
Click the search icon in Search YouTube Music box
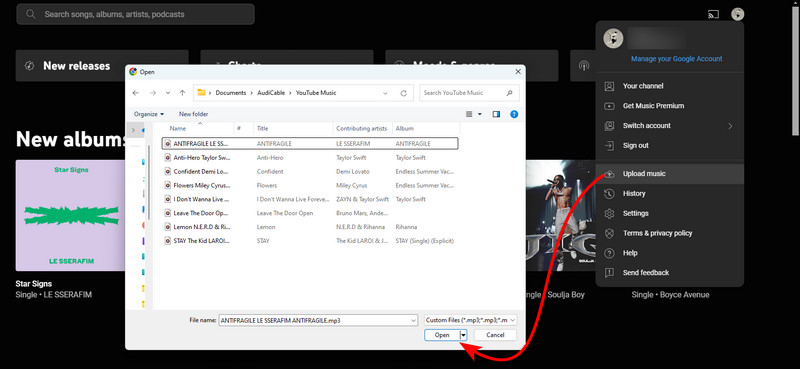[509, 93]
